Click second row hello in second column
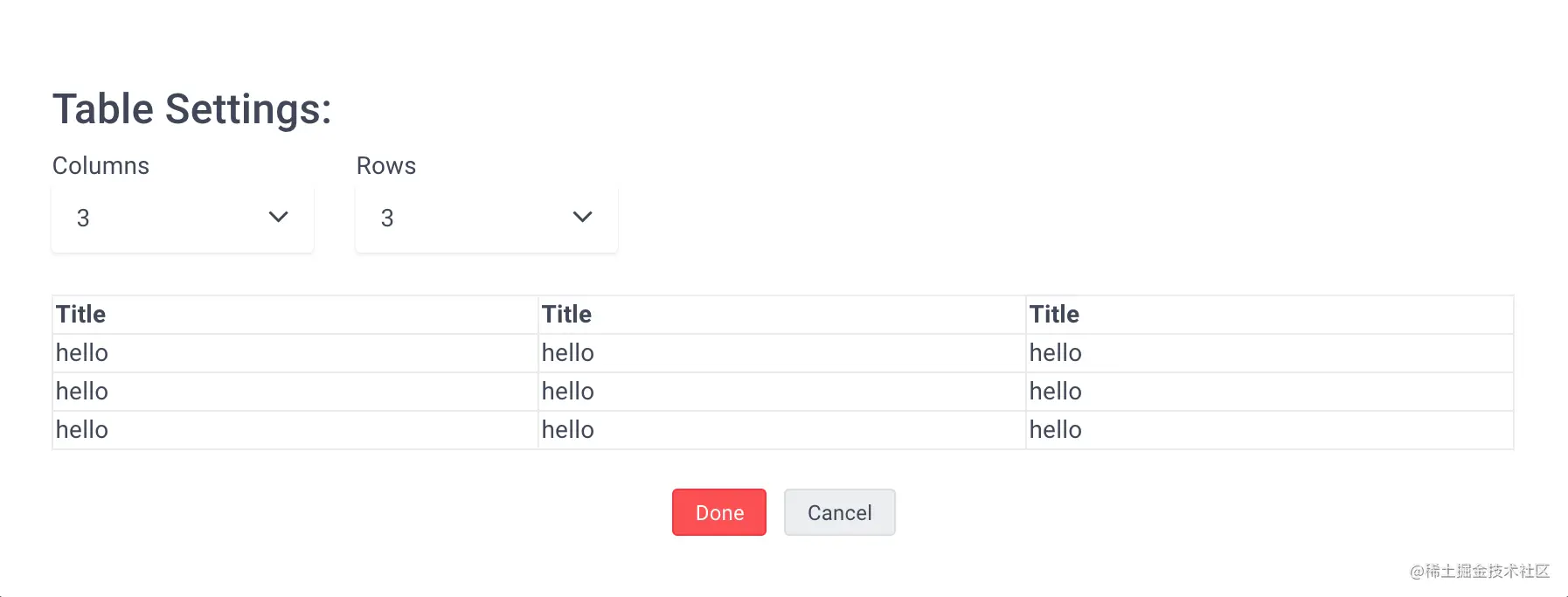 coord(568,392)
